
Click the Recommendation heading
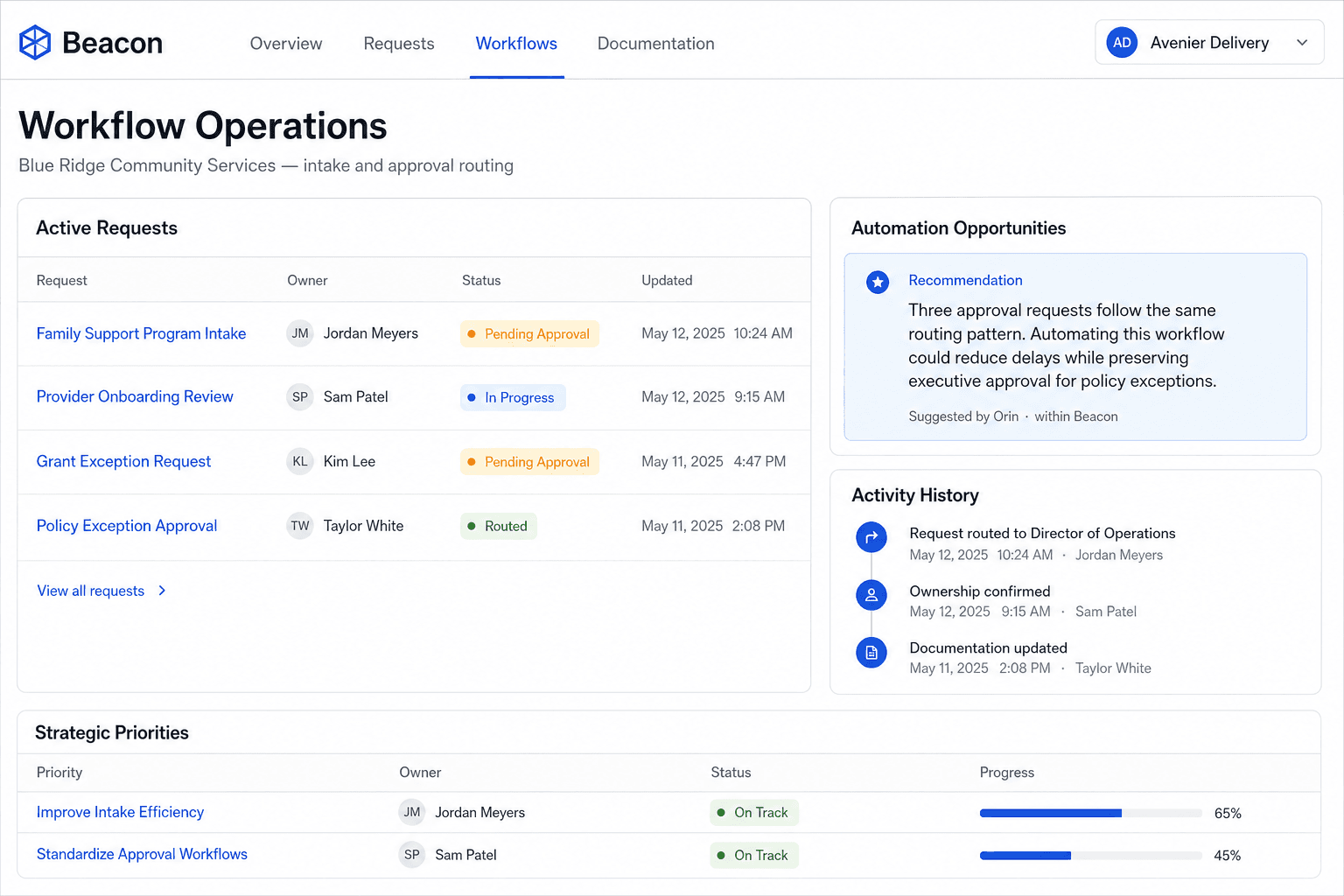[x=965, y=280]
